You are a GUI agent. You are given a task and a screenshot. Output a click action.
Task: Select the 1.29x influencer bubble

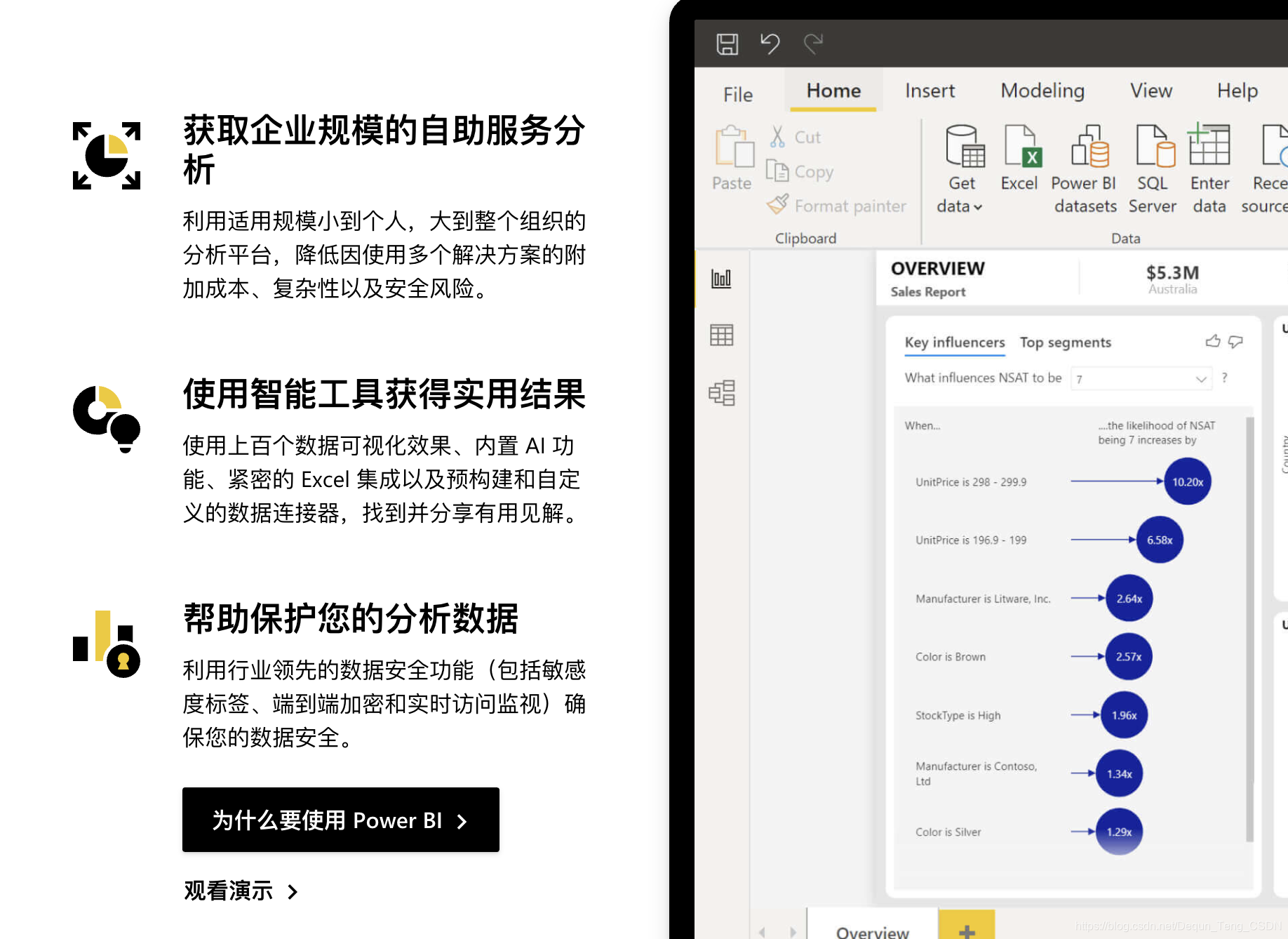click(x=1120, y=832)
